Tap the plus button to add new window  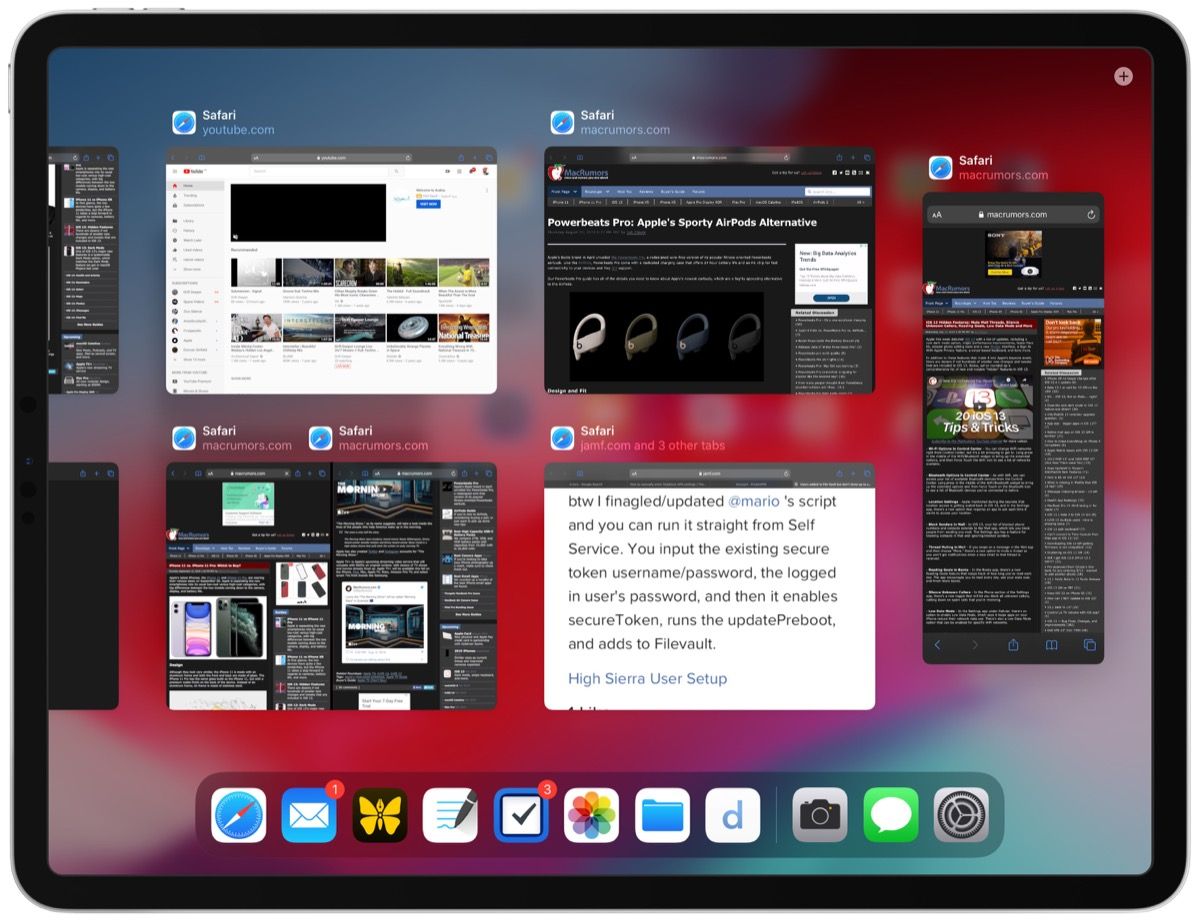(x=1123, y=76)
